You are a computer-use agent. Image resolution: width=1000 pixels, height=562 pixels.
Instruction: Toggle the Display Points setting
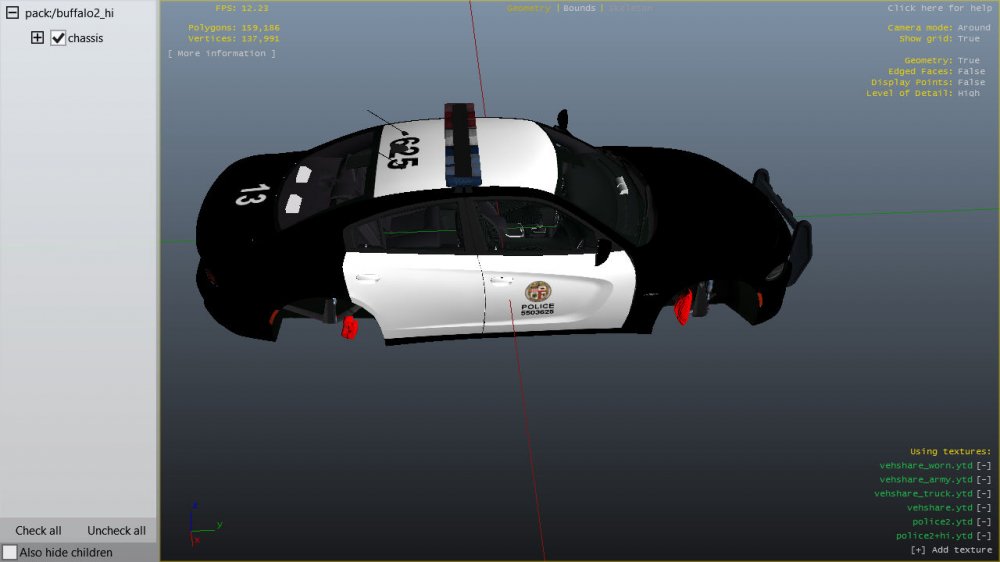929,82
